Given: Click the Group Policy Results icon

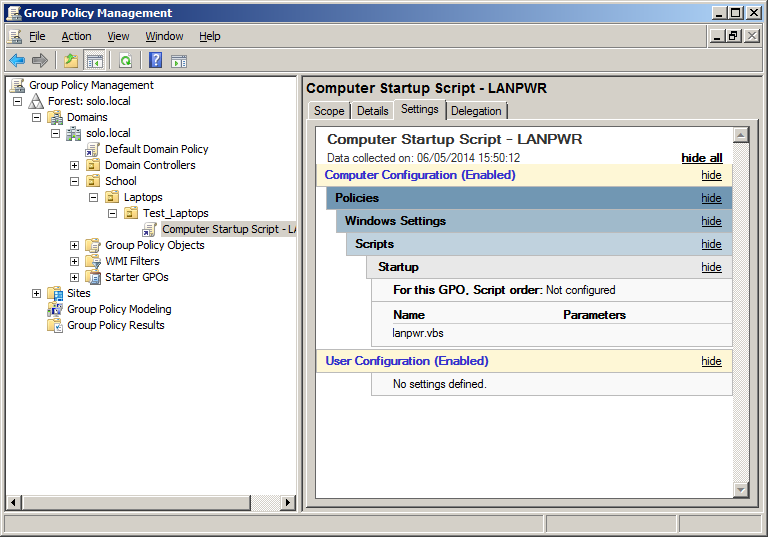Looking at the screenshot, I should pyautogui.click(x=55, y=325).
